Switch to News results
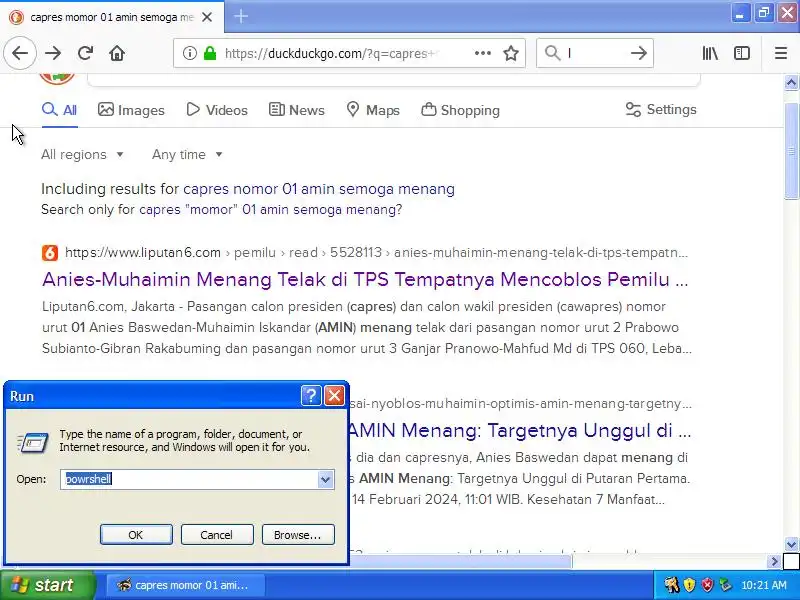 pyautogui.click(x=296, y=110)
